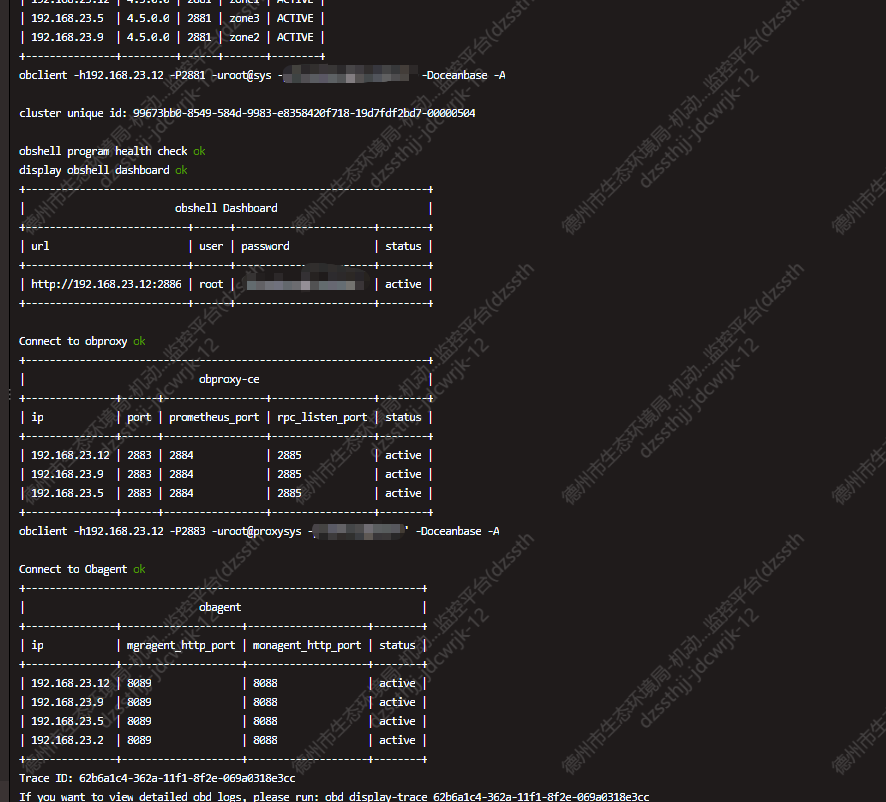Image resolution: width=886 pixels, height=802 pixels.
Task: Click 'zone2' in the 192.168.23.9 row
Action: (244, 37)
